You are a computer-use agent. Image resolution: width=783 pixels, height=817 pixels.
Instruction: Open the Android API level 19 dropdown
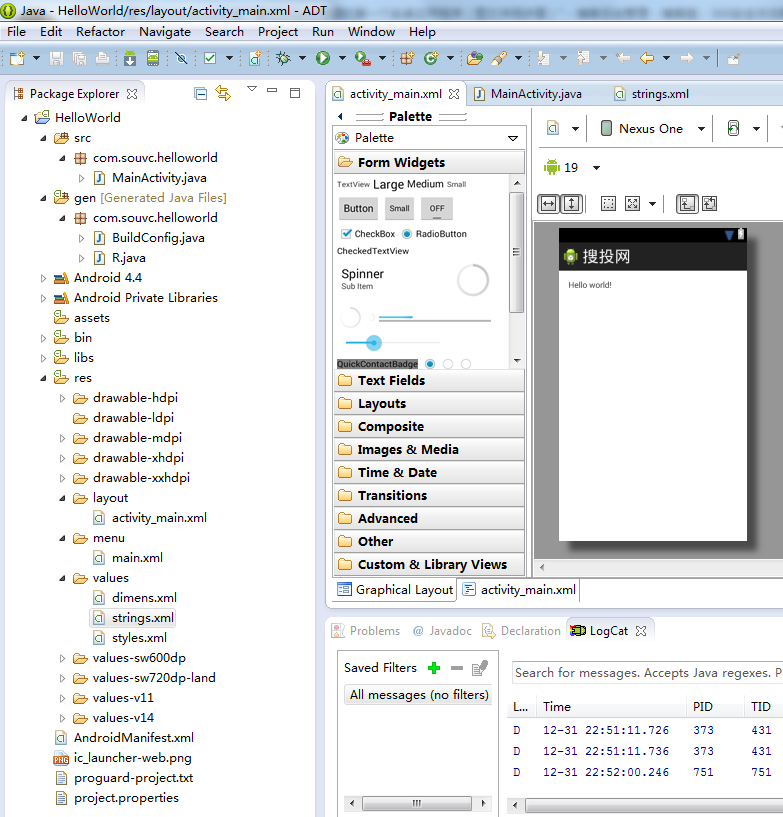pyautogui.click(x=573, y=168)
